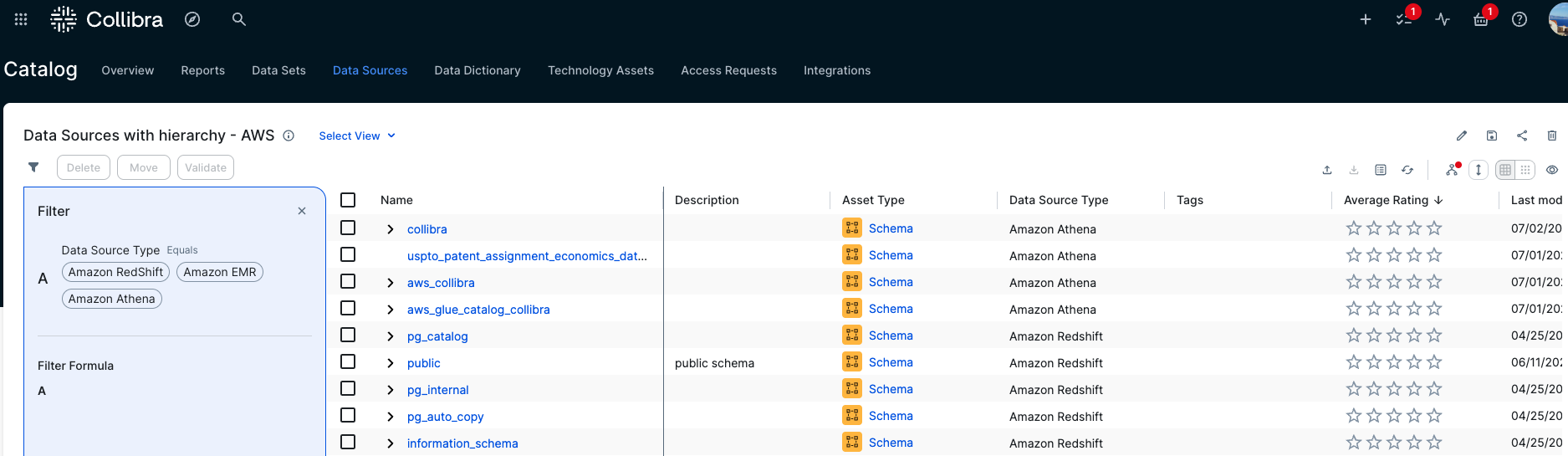Expand the aws_glue_catalog_collibra row
The height and width of the screenshot is (456, 1568).
(390, 310)
